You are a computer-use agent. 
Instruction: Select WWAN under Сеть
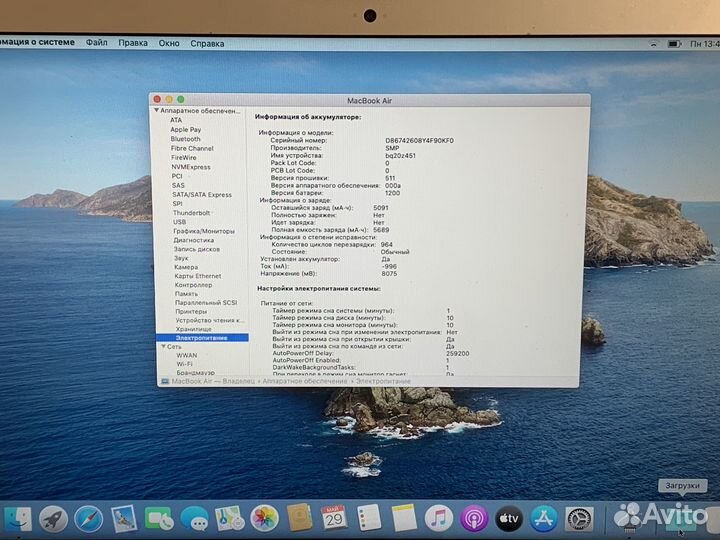click(187, 355)
